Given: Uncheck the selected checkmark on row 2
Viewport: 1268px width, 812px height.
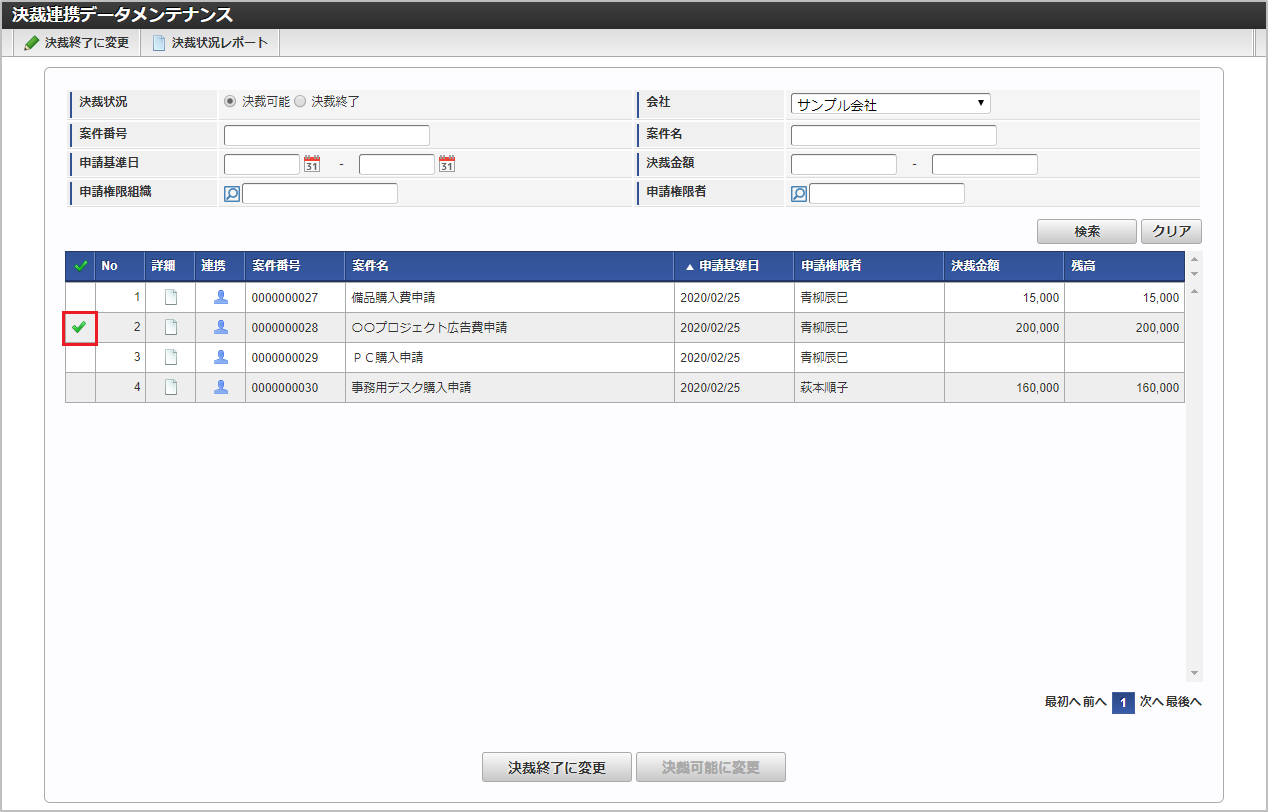Looking at the screenshot, I should 80,327.
